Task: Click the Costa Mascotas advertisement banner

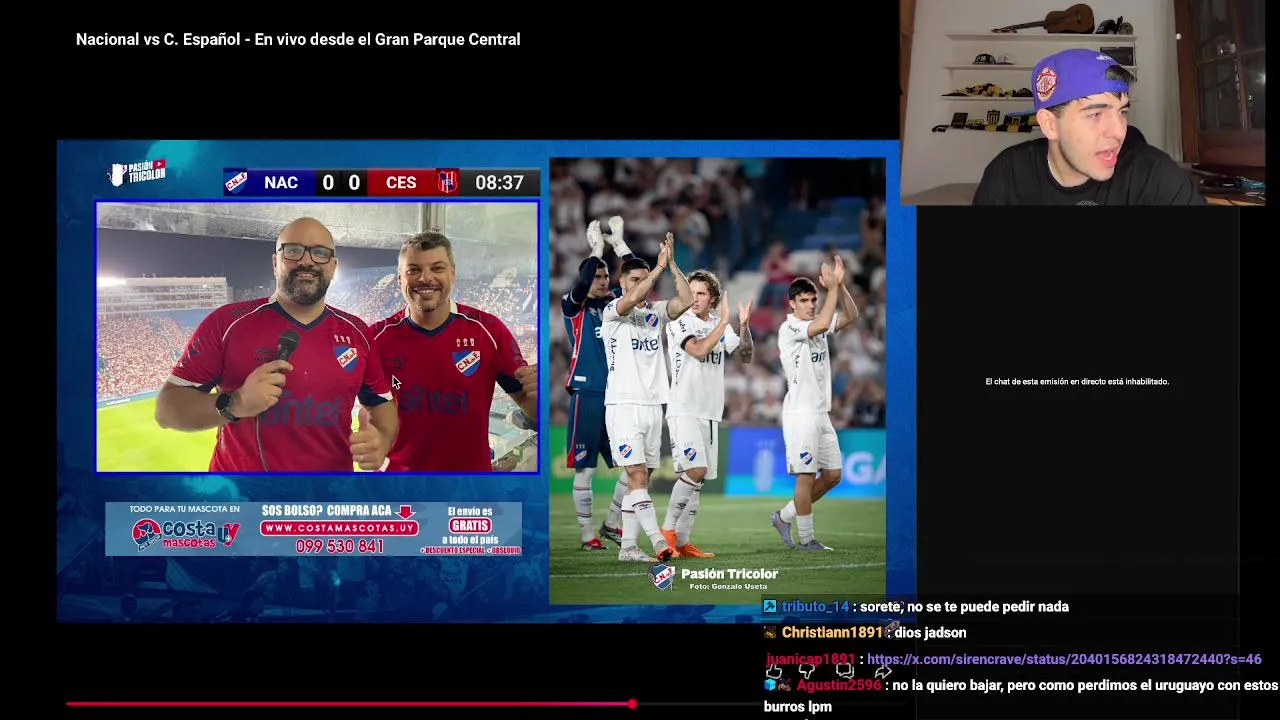Action: [x=313, y=529]
